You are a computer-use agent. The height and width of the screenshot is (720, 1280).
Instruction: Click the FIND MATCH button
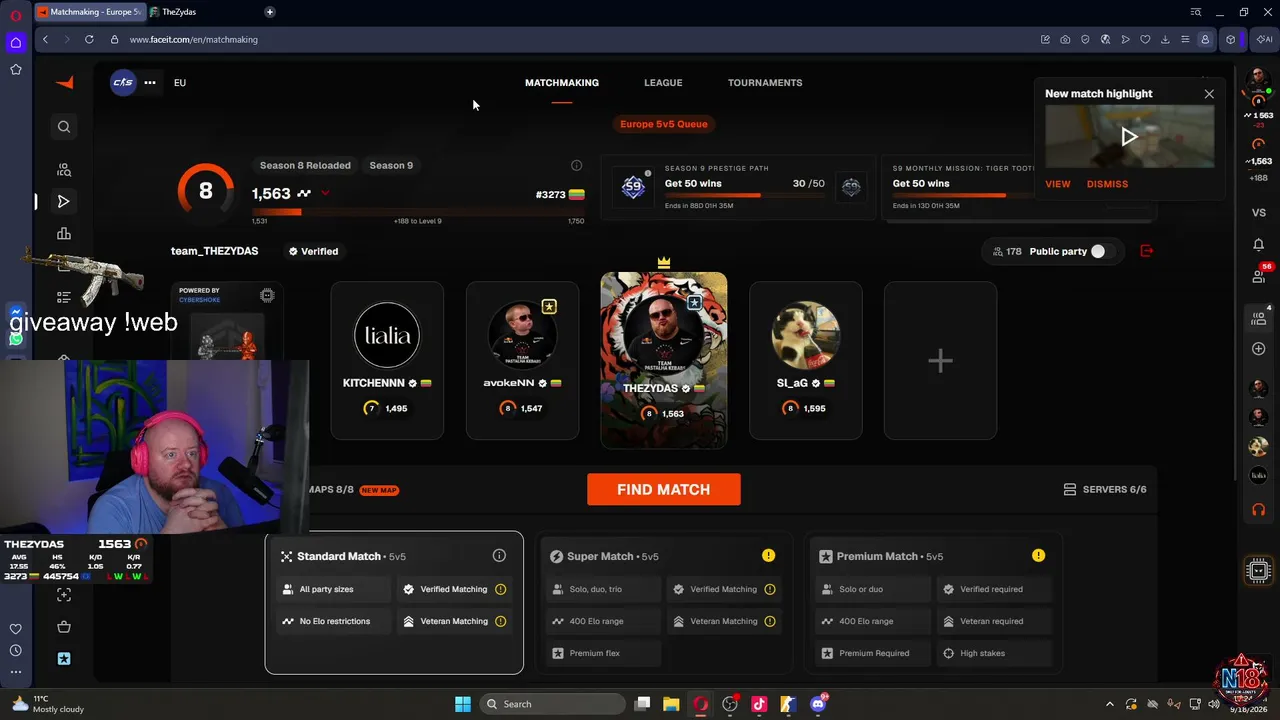[x=664, y=490]
